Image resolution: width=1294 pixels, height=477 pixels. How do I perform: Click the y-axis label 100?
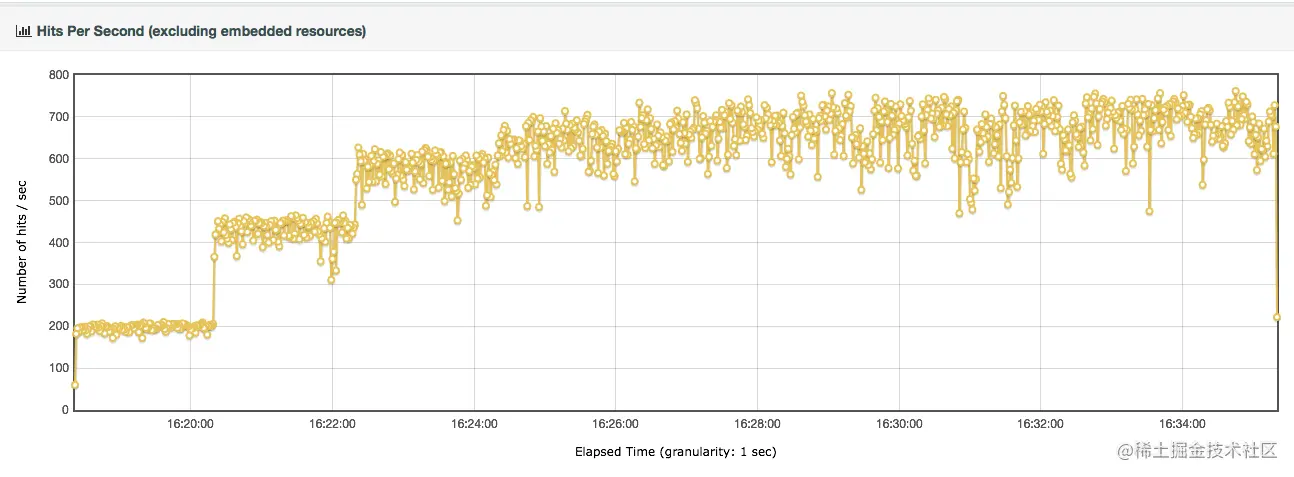[x=58, y=369]
